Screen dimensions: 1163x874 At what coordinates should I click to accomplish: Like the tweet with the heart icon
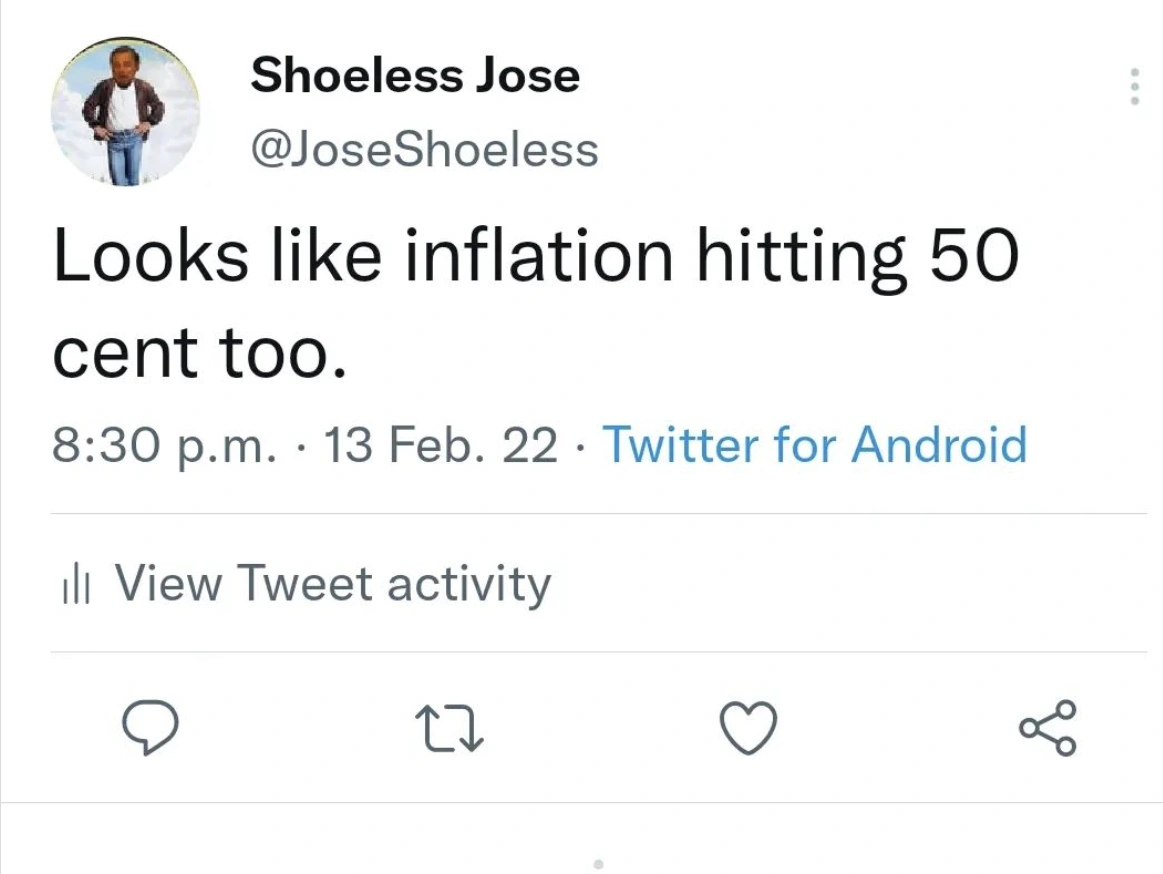(748, 727)
